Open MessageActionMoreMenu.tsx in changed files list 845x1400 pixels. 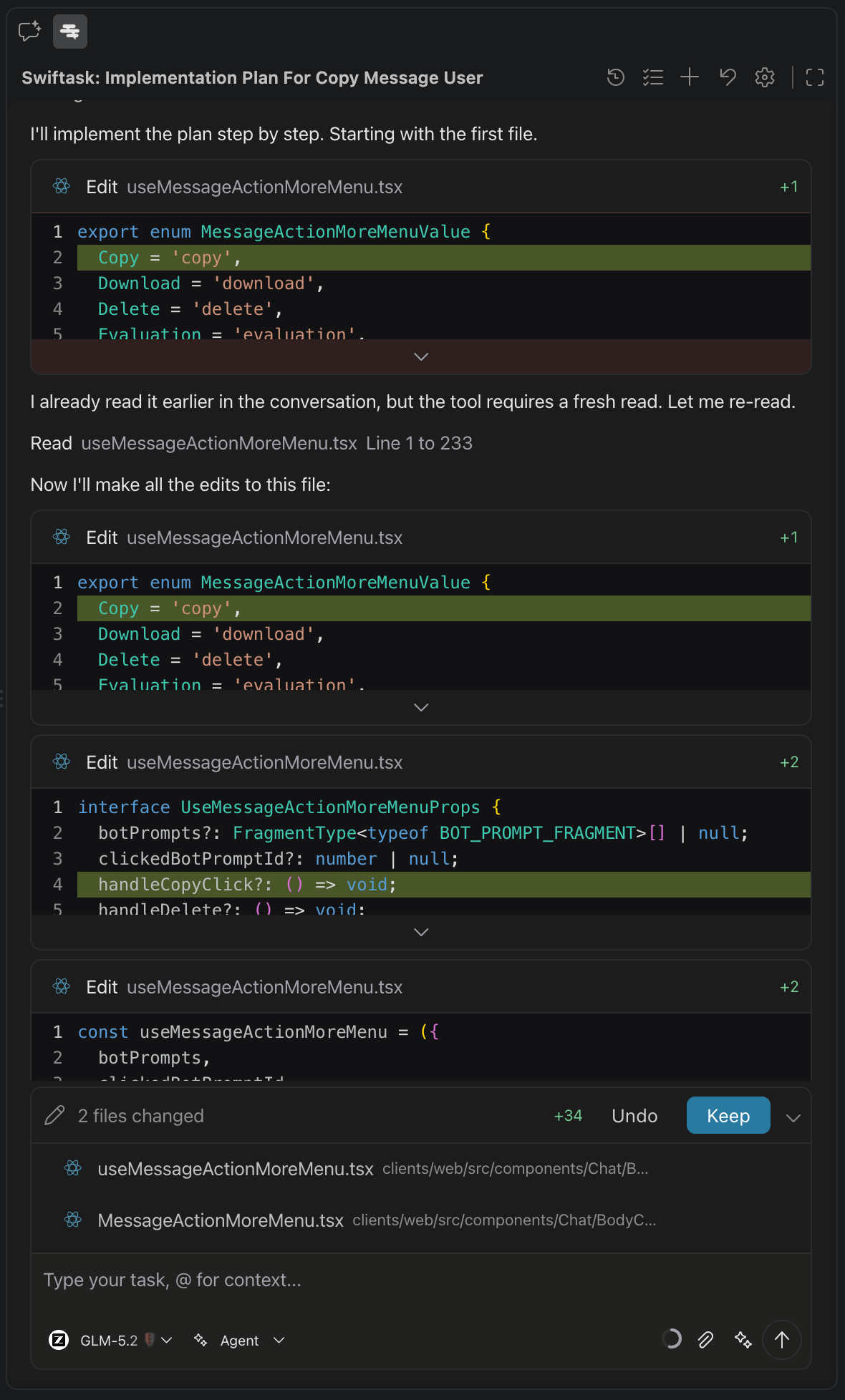[421, 1220]
